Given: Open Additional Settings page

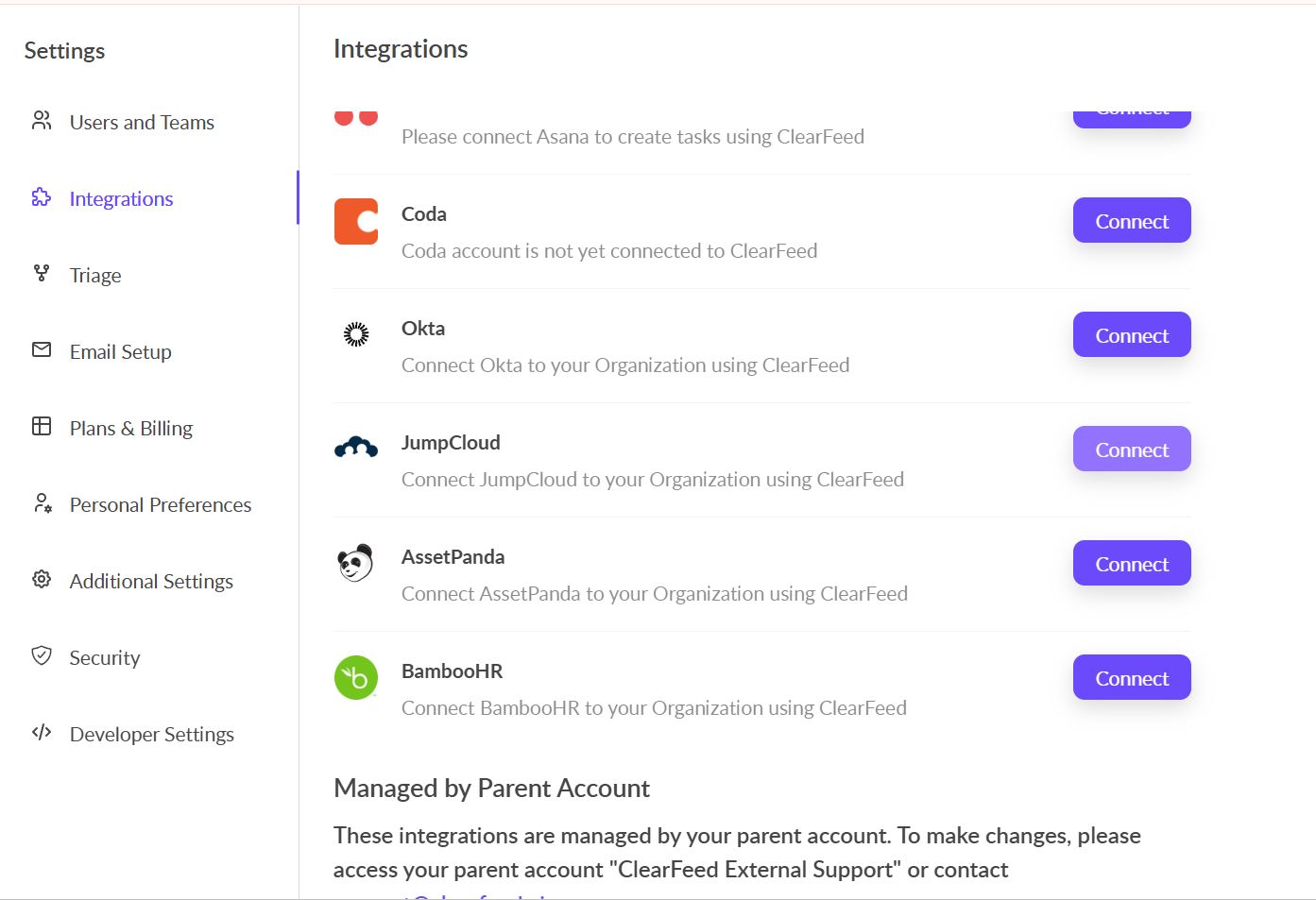Looking at the screenshot, I should [151, 582].
